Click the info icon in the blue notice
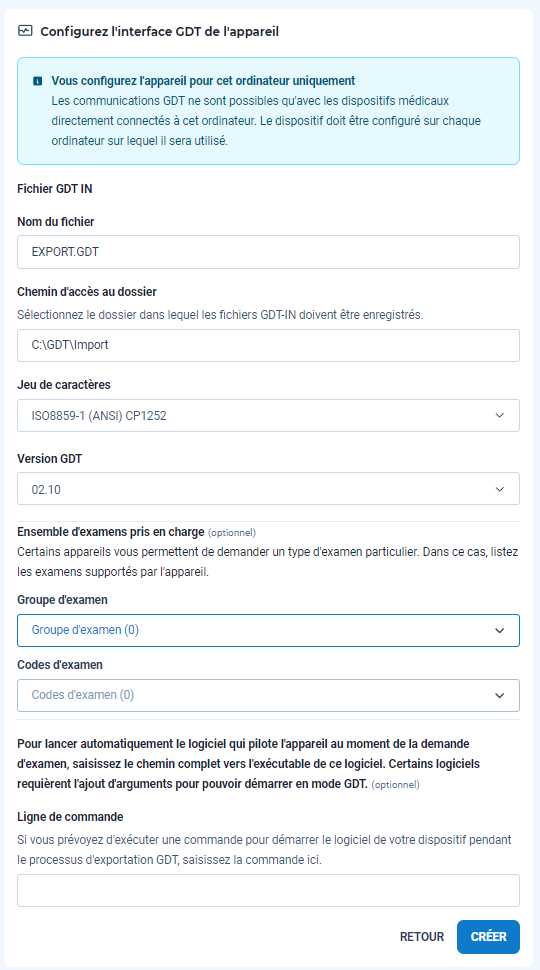 [38, 81]
